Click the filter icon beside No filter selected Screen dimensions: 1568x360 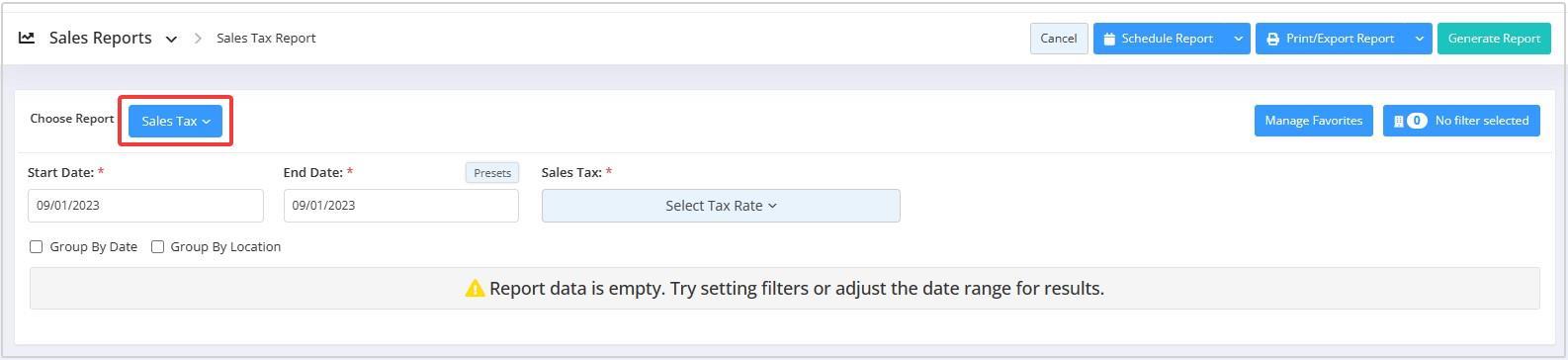[1398, 121]
